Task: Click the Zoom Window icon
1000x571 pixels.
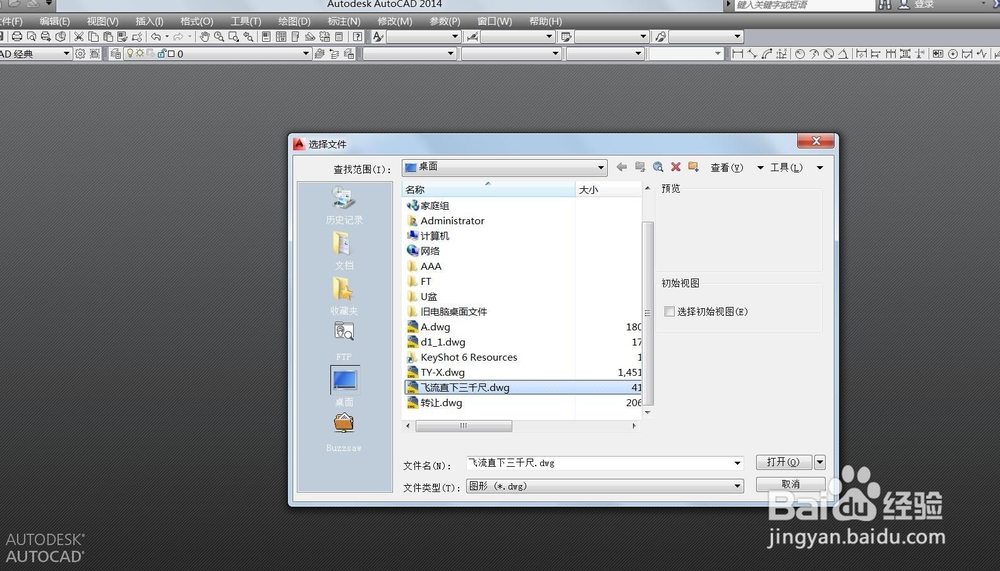Action: coord(233,37)
